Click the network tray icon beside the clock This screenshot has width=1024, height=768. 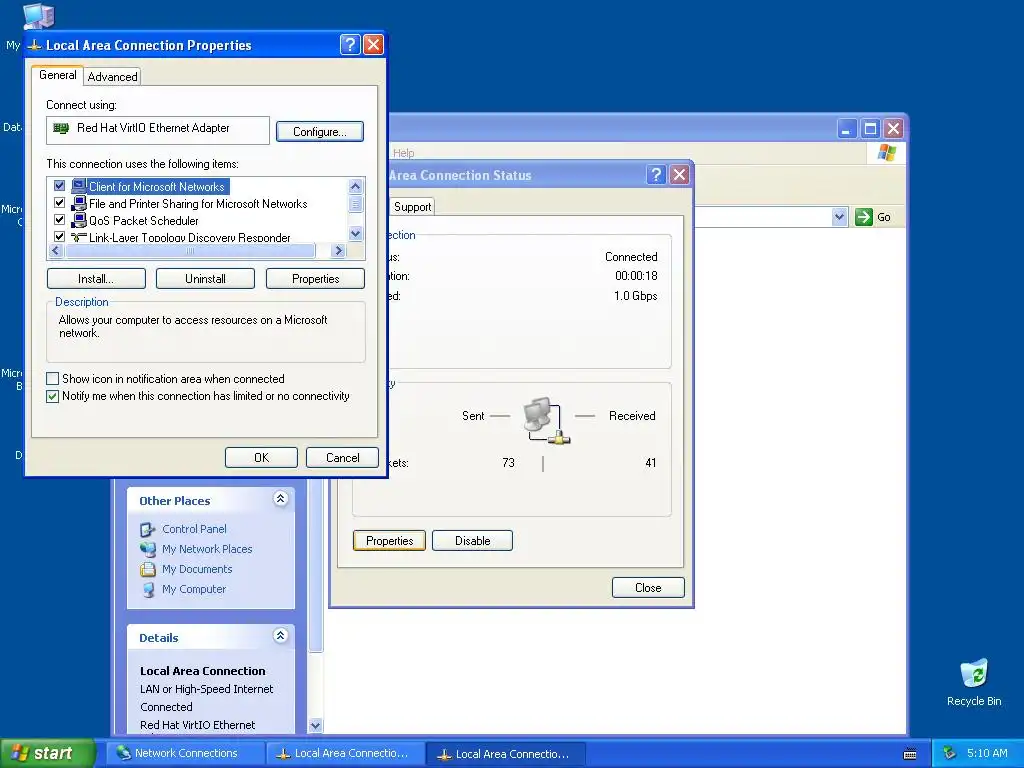pyautogui.click(x=950, y=753)
